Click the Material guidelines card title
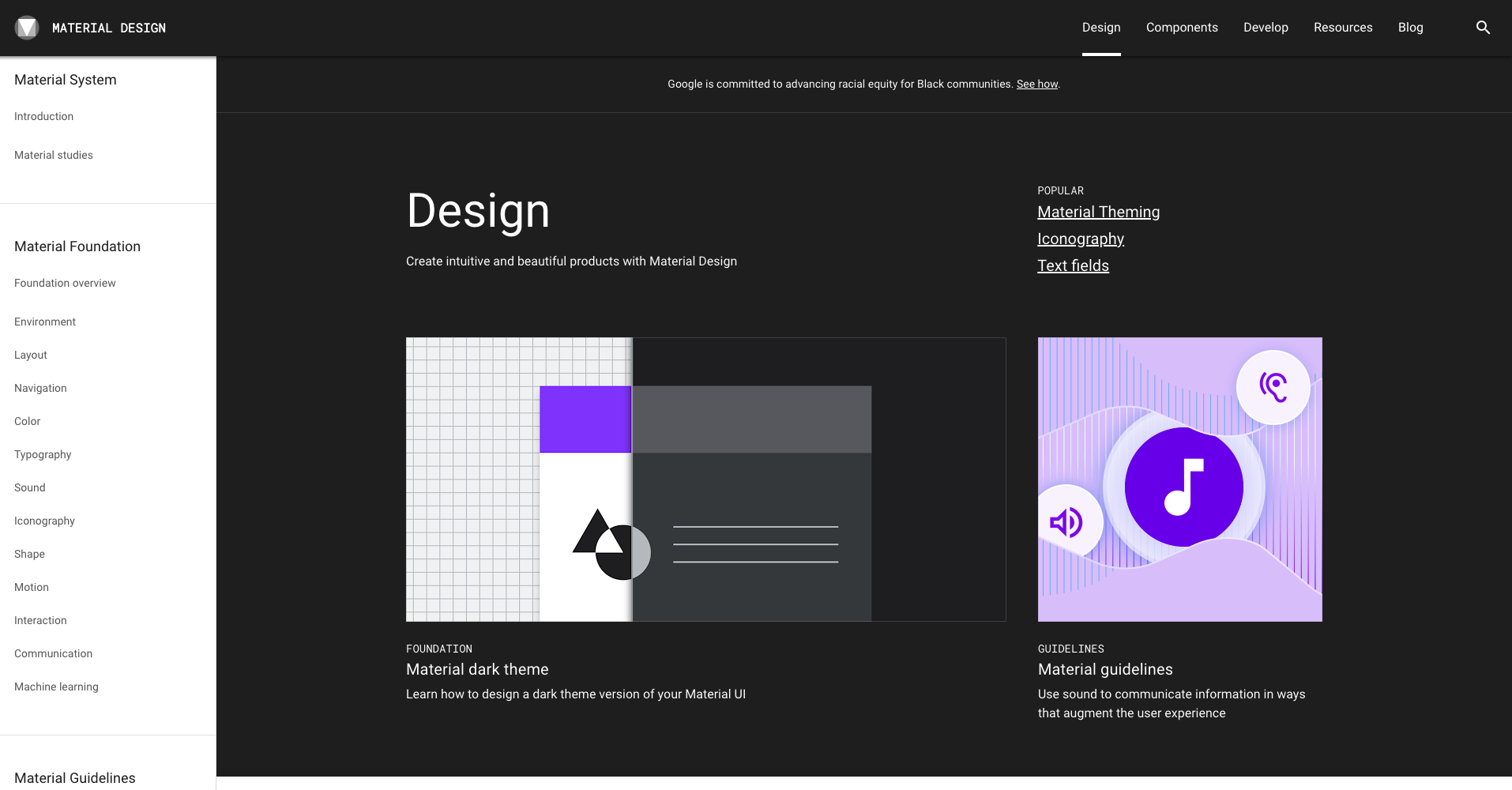The width and height of the screenshot is (1512, 790). coord(1105,669)
